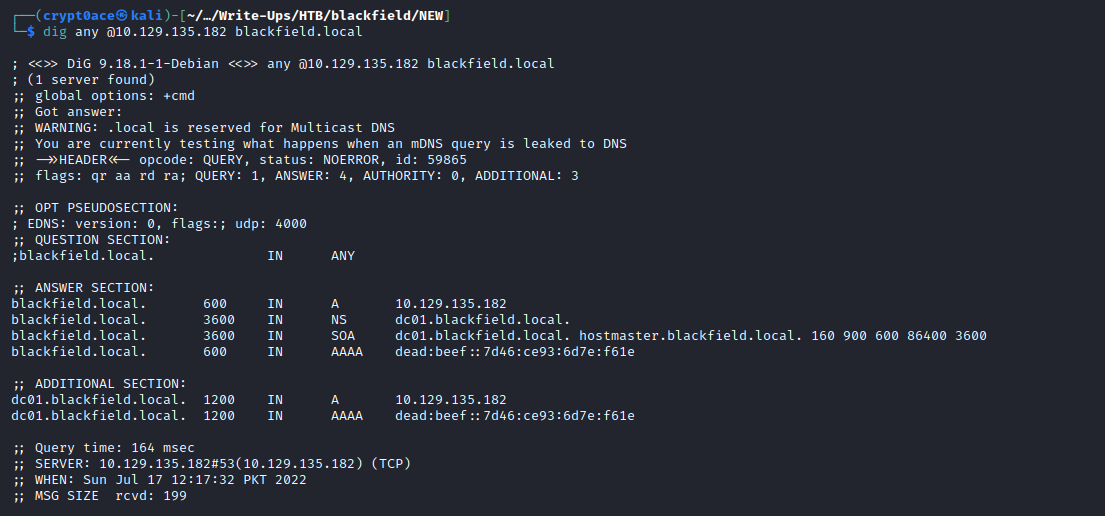Click the AAAA address in the answer section
The height and width of the screenshot is (516, 1105).
[515, 351]
